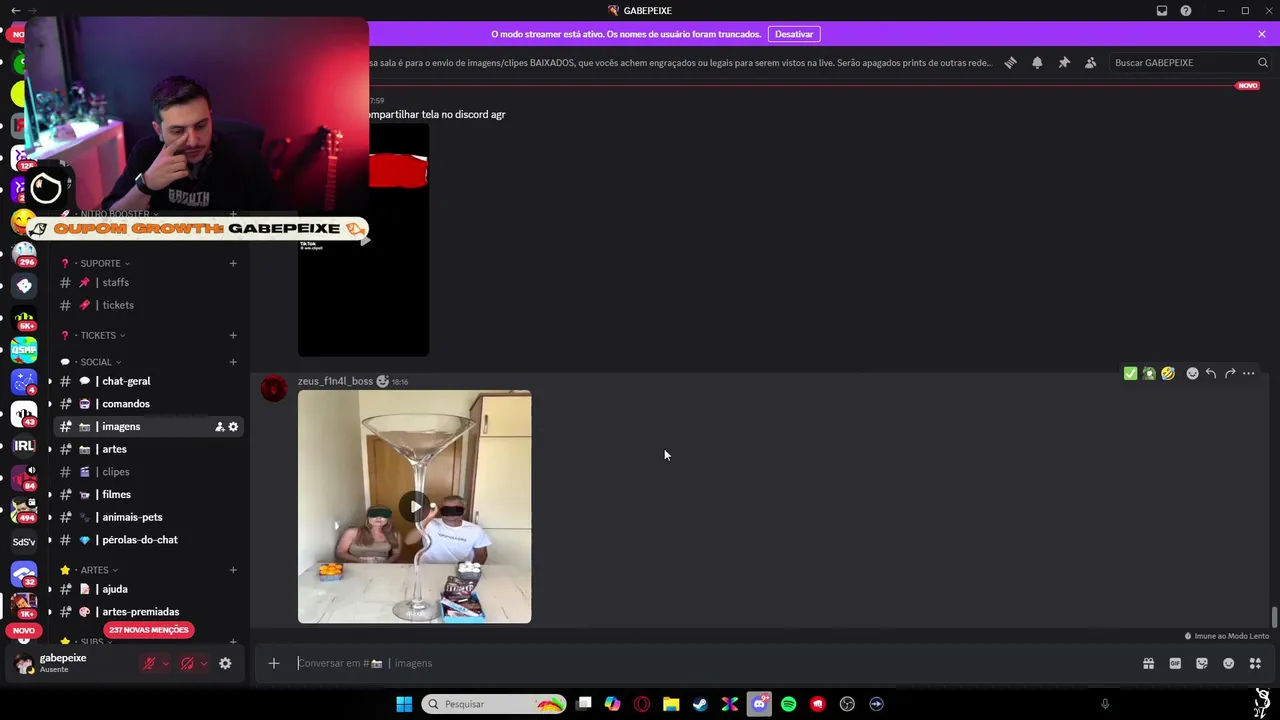1280x720 pixels.
Task: Click the create invite icon on imagens channel
Action: 219,427
